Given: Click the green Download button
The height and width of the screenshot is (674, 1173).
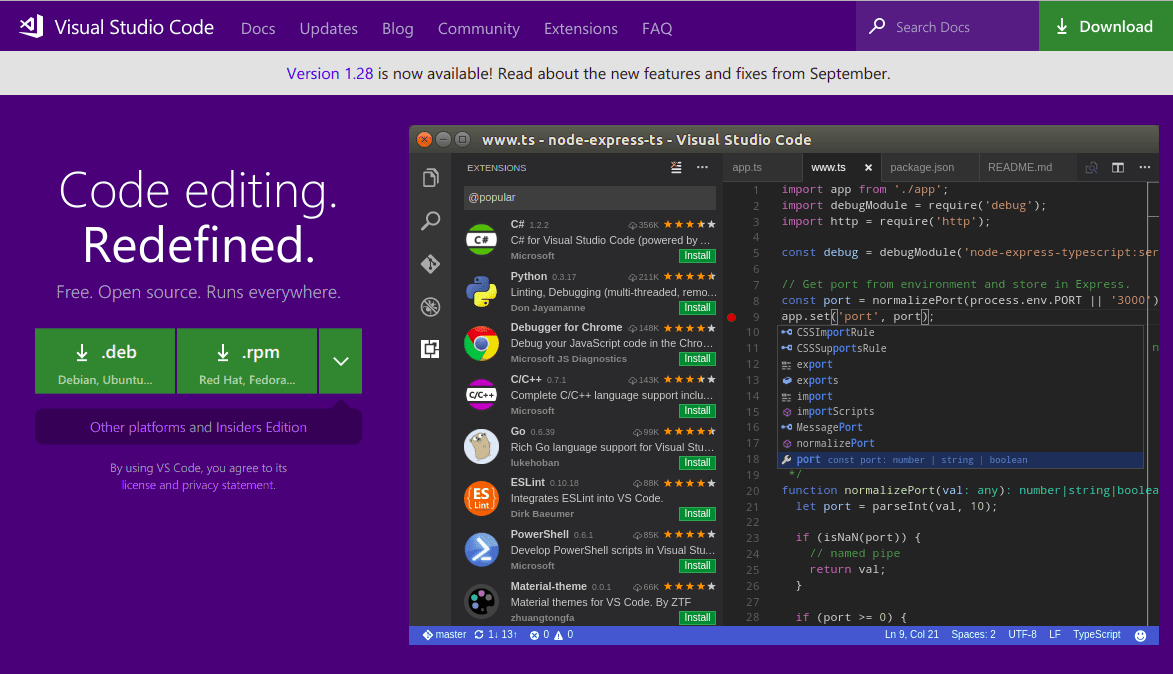Looking at the screenshot, I should [1106, 26].
